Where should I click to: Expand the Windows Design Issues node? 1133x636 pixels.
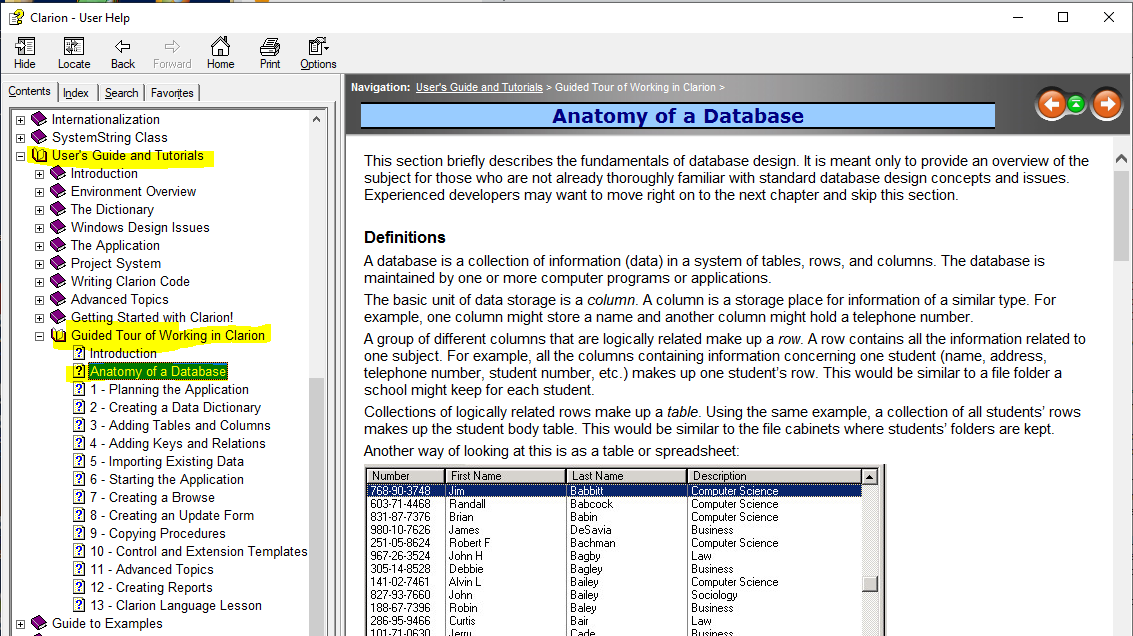[x=39, y=228]
